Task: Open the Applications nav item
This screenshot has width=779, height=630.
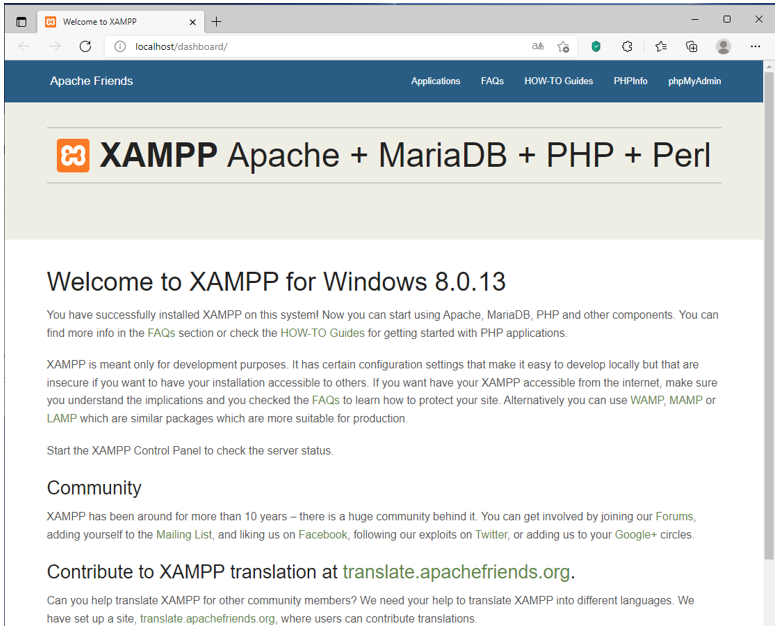Action: [435, 81]
